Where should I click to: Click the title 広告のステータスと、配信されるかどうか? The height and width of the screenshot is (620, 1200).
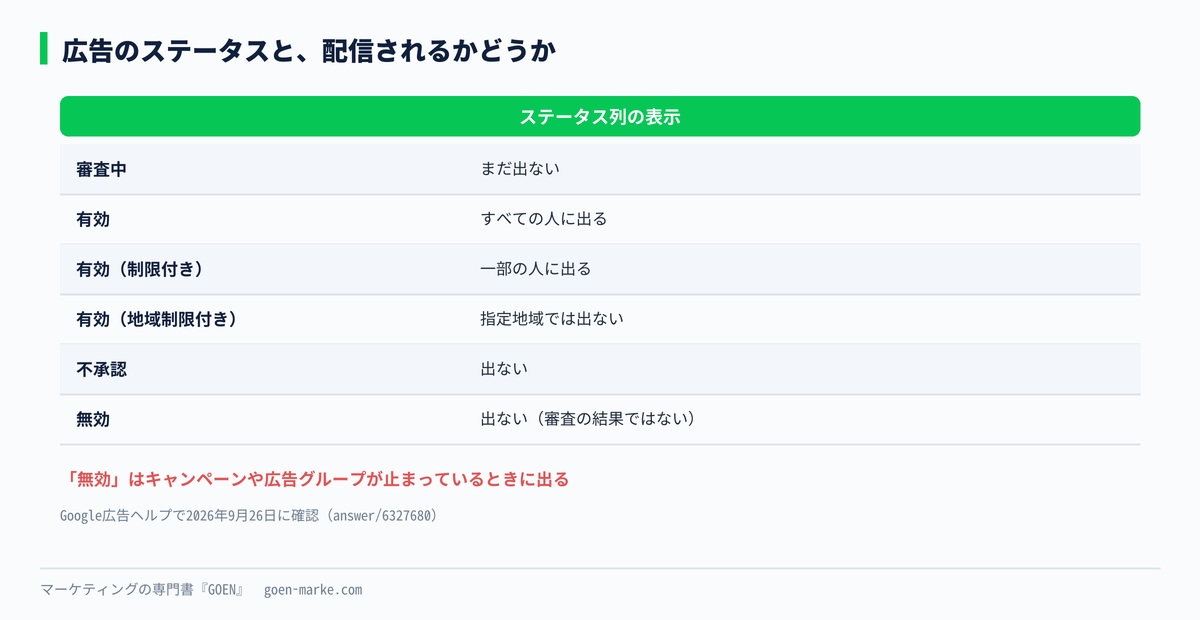[309, 50]
